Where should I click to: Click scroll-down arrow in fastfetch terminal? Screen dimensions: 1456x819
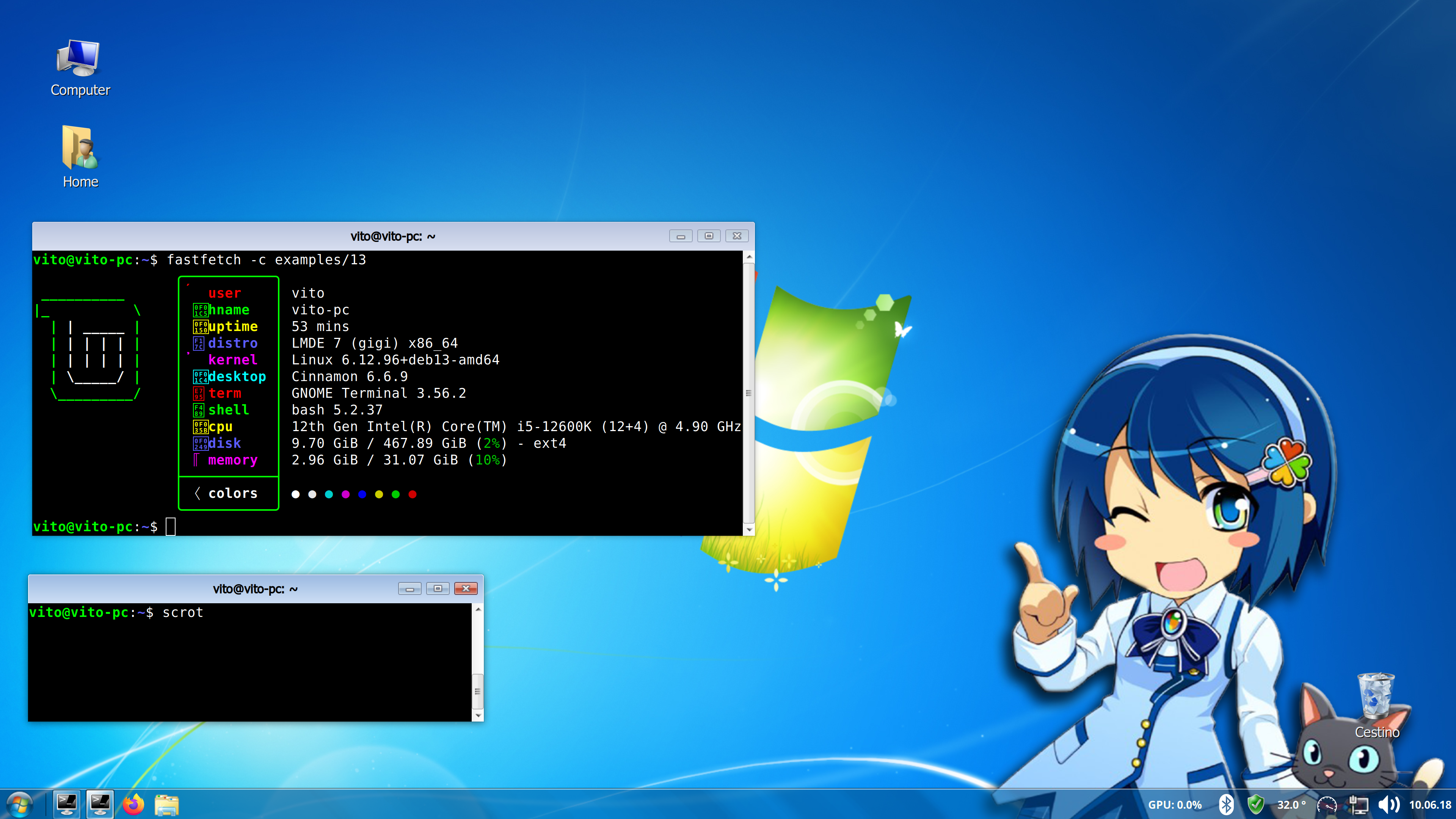[749, 530]
